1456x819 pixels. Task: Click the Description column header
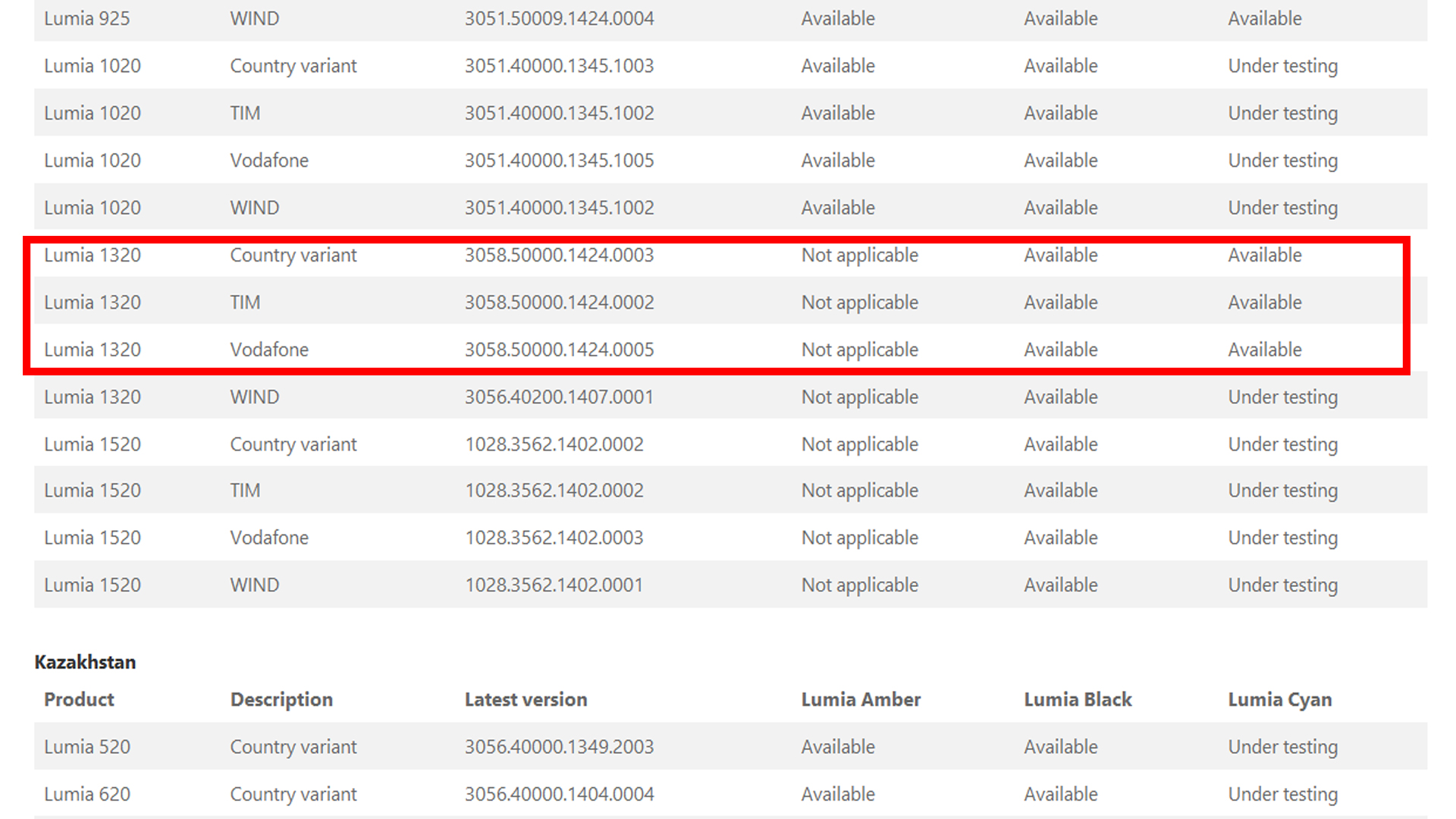pos(281,699)
